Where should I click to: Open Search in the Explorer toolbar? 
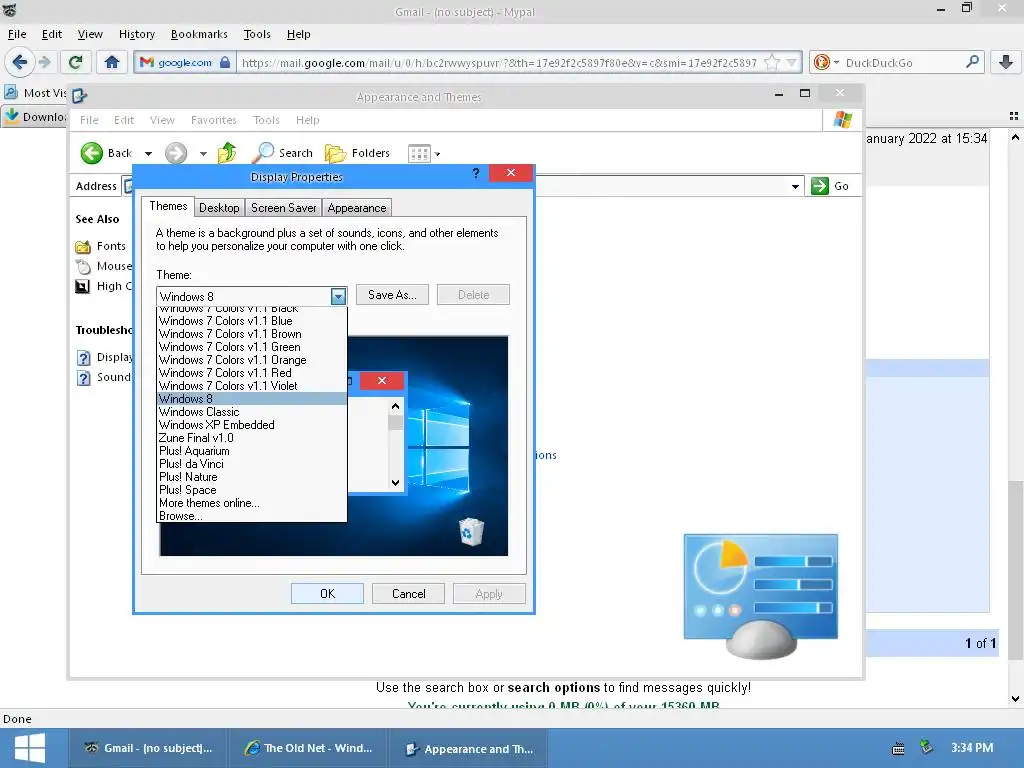(x=282, y=153)
